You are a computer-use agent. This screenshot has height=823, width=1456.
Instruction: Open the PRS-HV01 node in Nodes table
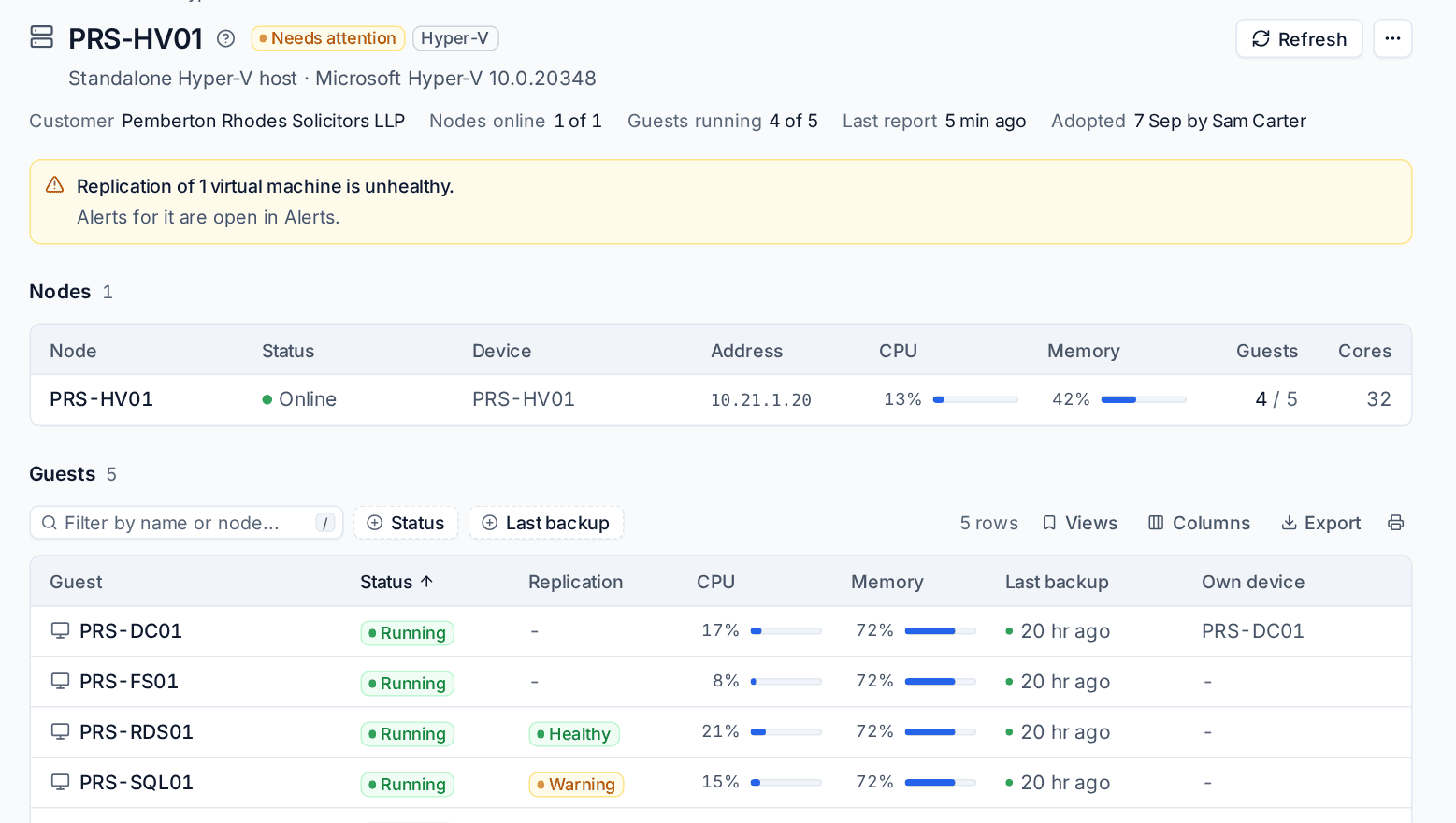[x=101, y=399]
